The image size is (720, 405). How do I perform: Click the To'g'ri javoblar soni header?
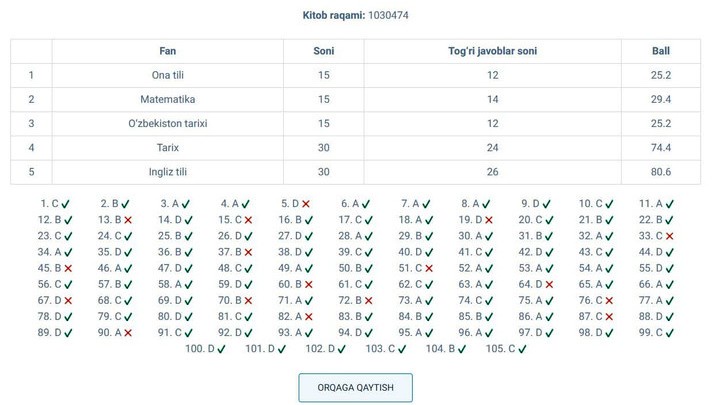coord(492,51)
